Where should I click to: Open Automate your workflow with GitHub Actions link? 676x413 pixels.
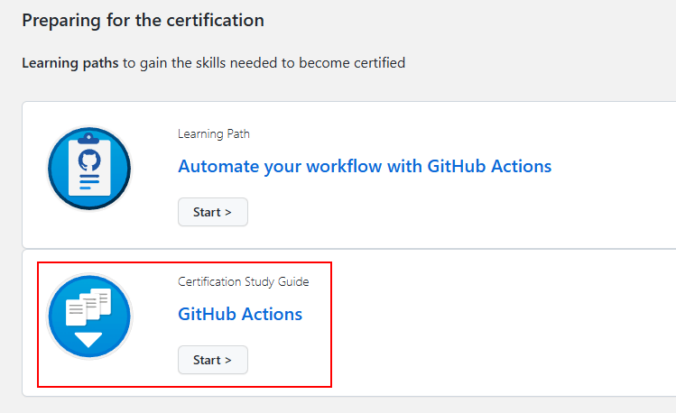[x=365, y=166]
